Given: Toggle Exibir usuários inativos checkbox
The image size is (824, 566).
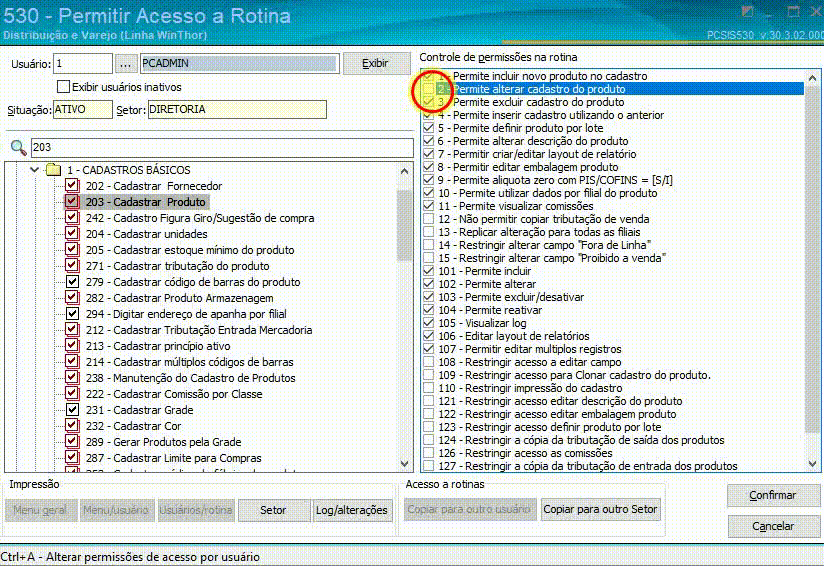Looking at the screenshot, I should (x=63, y=87).
